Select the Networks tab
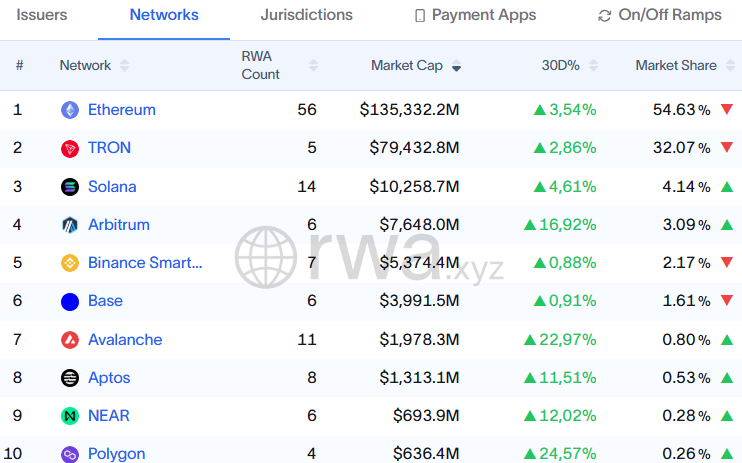The width and height of the screenshot is (742, 463). (164, 15)
